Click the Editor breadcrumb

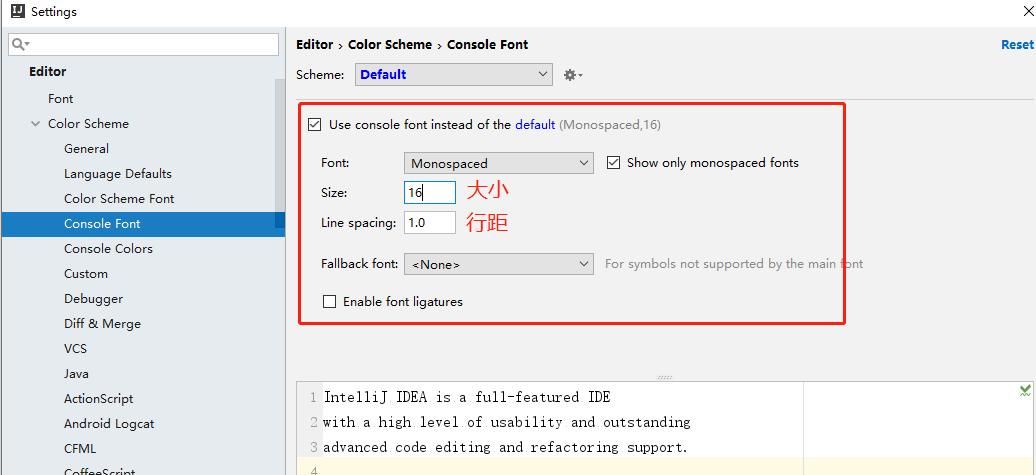coord(314,44)
